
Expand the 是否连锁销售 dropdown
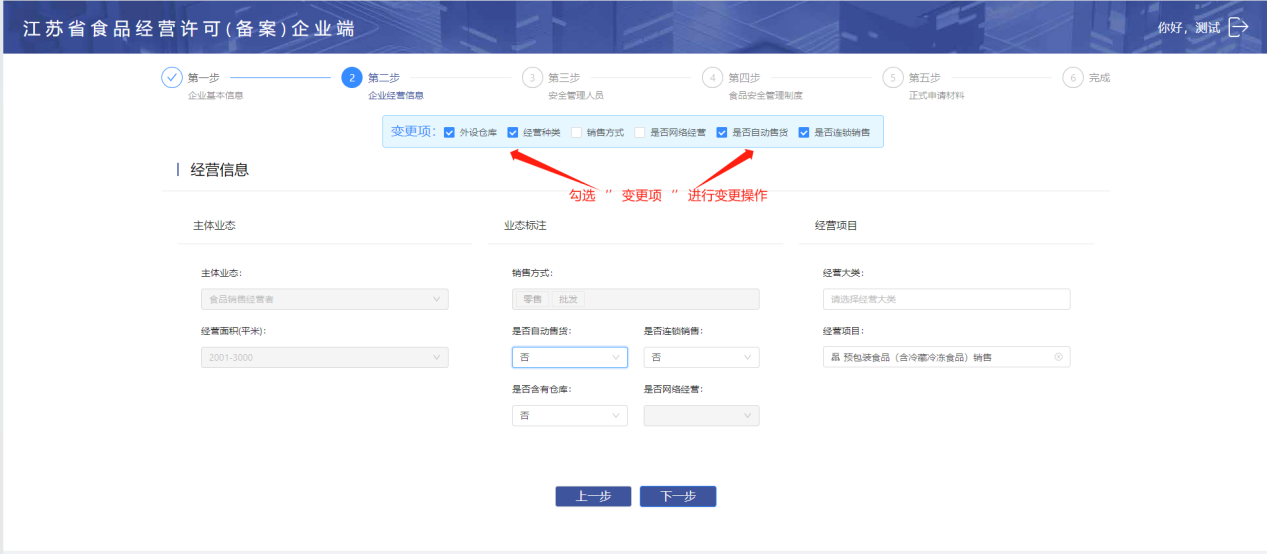[x=701, y=357]
